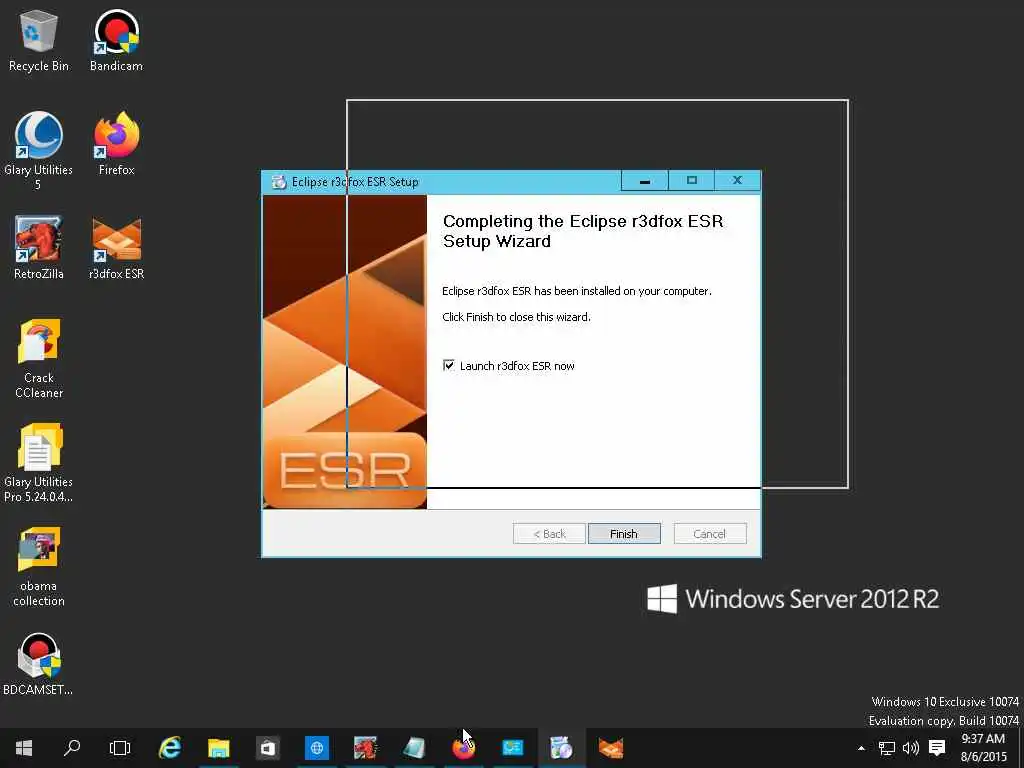Viewport: 1024px width, 768px height.
Task: Select the Glary Utilities 5 shortcut
Action: click(39, 152)
